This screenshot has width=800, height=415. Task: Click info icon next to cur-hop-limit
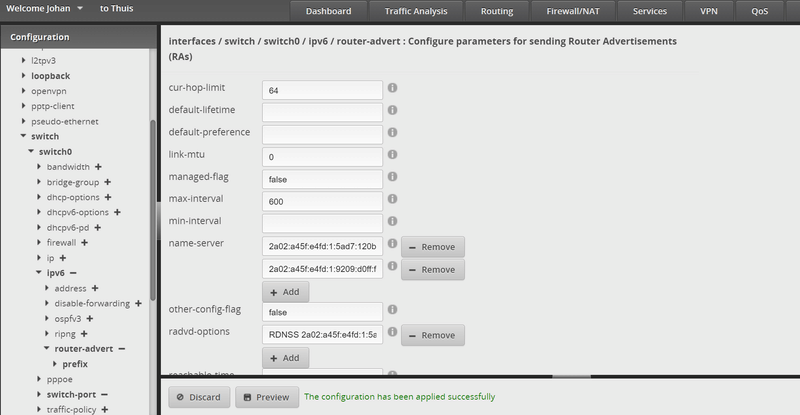[393, 88]
